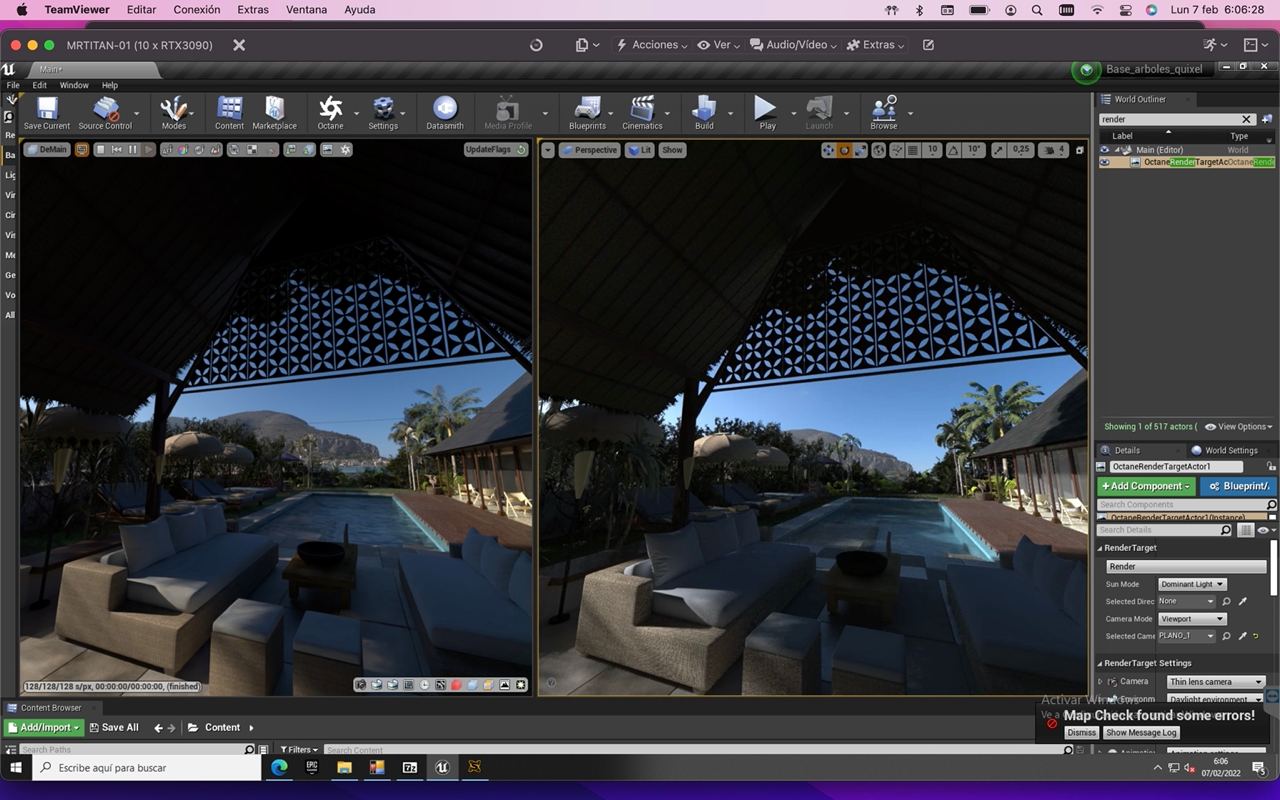
Task: Start Play in editor
Action: (x=767, y=114)
